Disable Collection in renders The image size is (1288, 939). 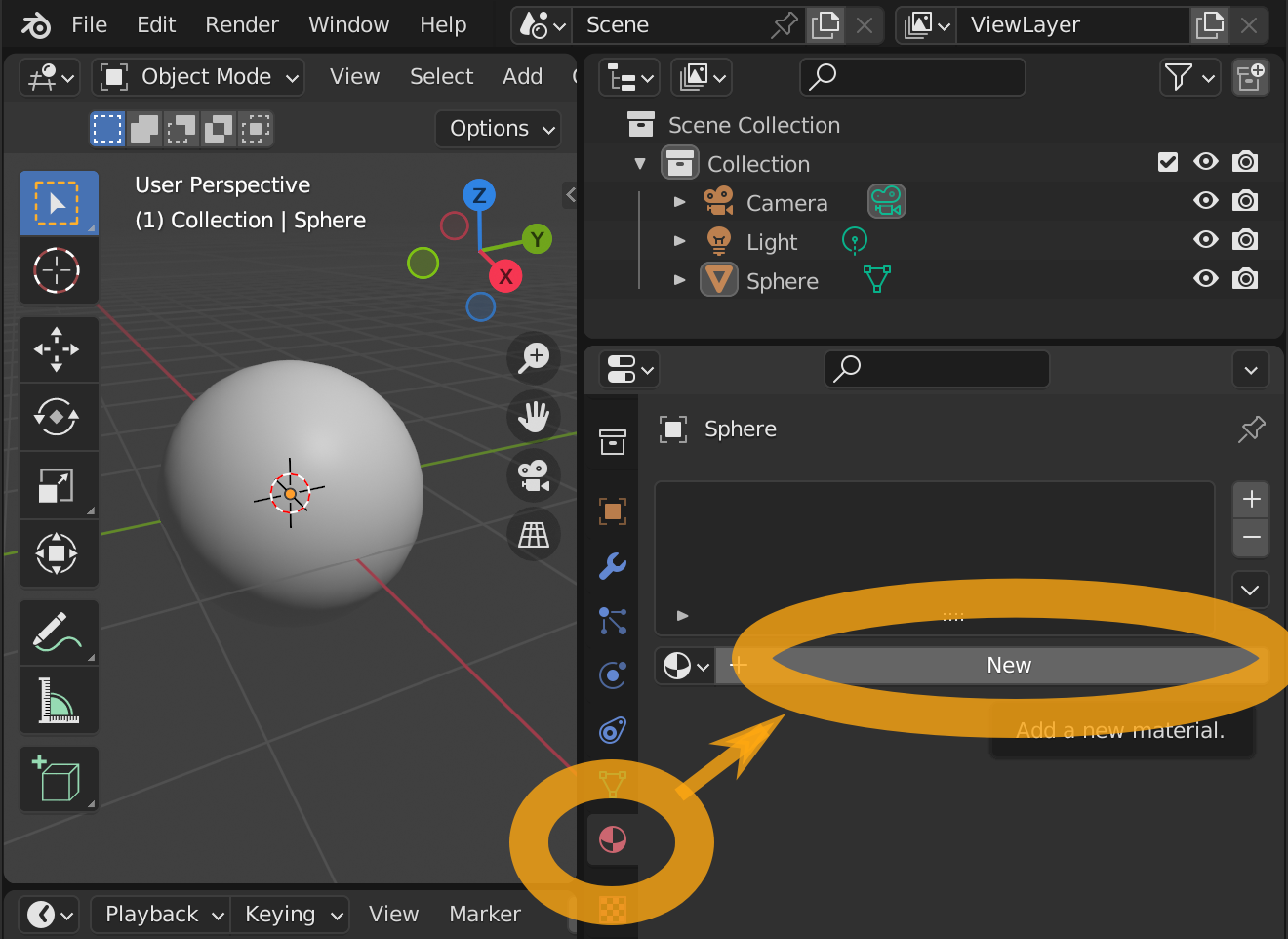(x=1245, y=162)
